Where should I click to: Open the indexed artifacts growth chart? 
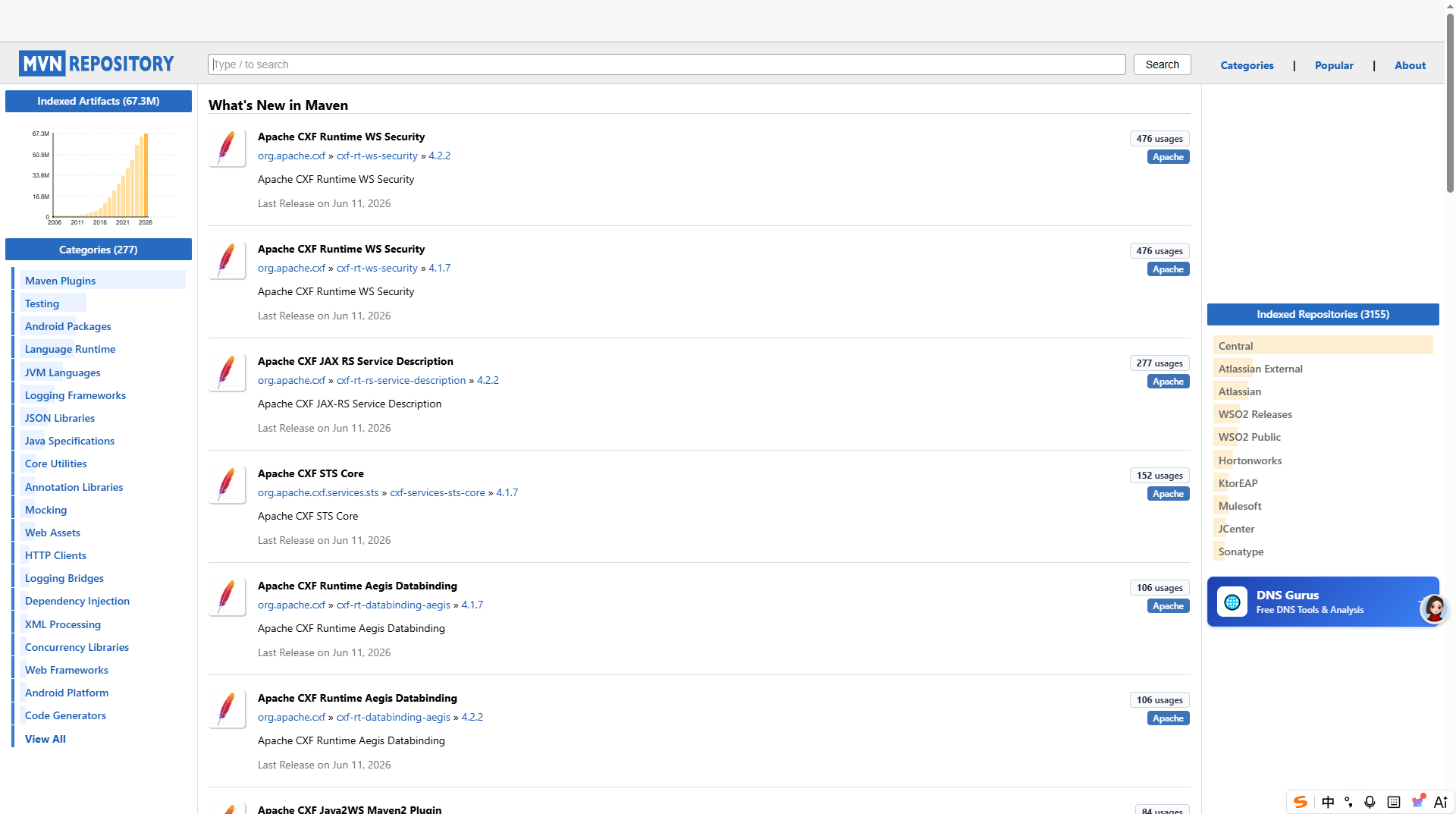point(102,178)
